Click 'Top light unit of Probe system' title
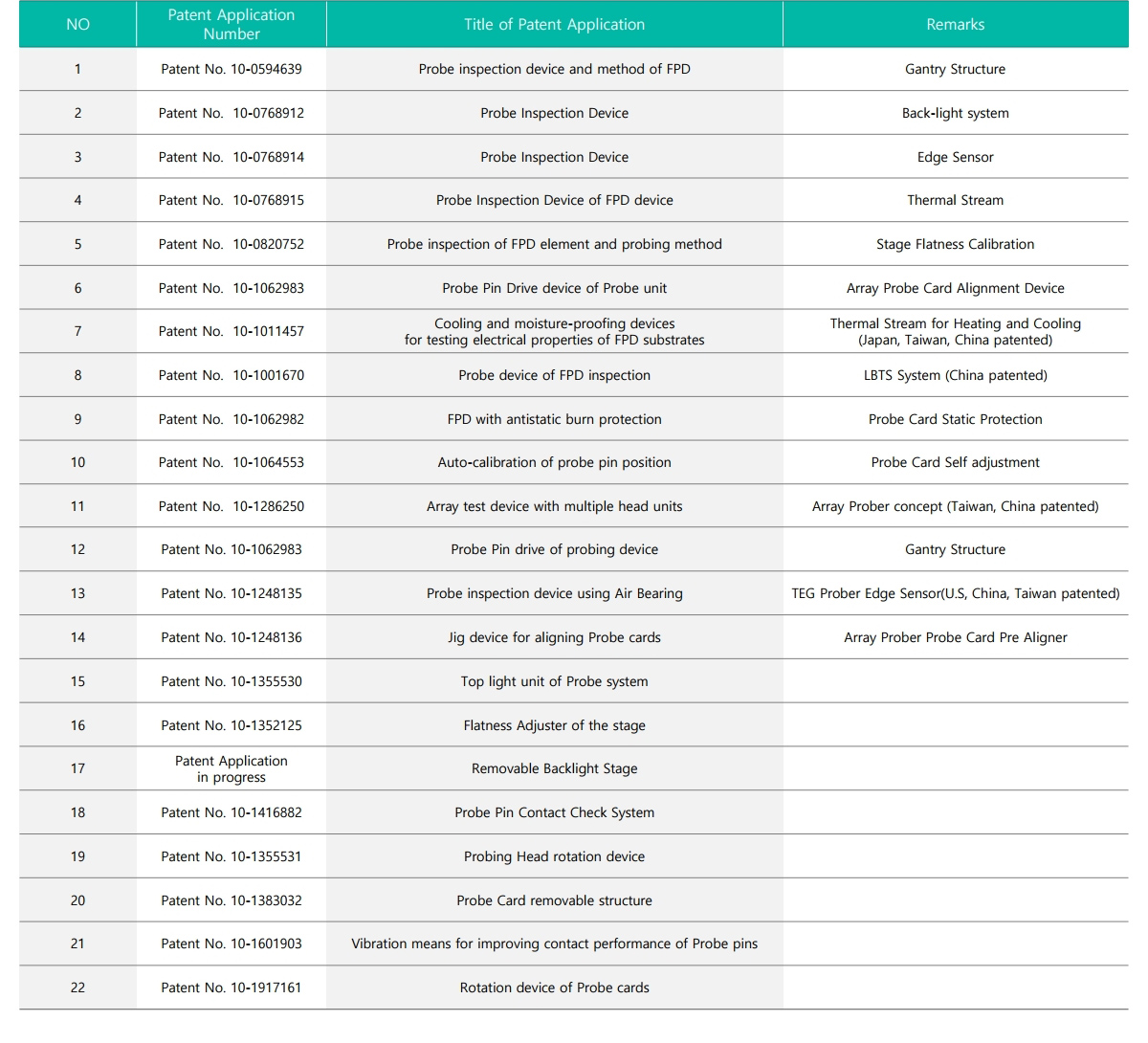The image size is (1148, 1043). coord(554,681)
